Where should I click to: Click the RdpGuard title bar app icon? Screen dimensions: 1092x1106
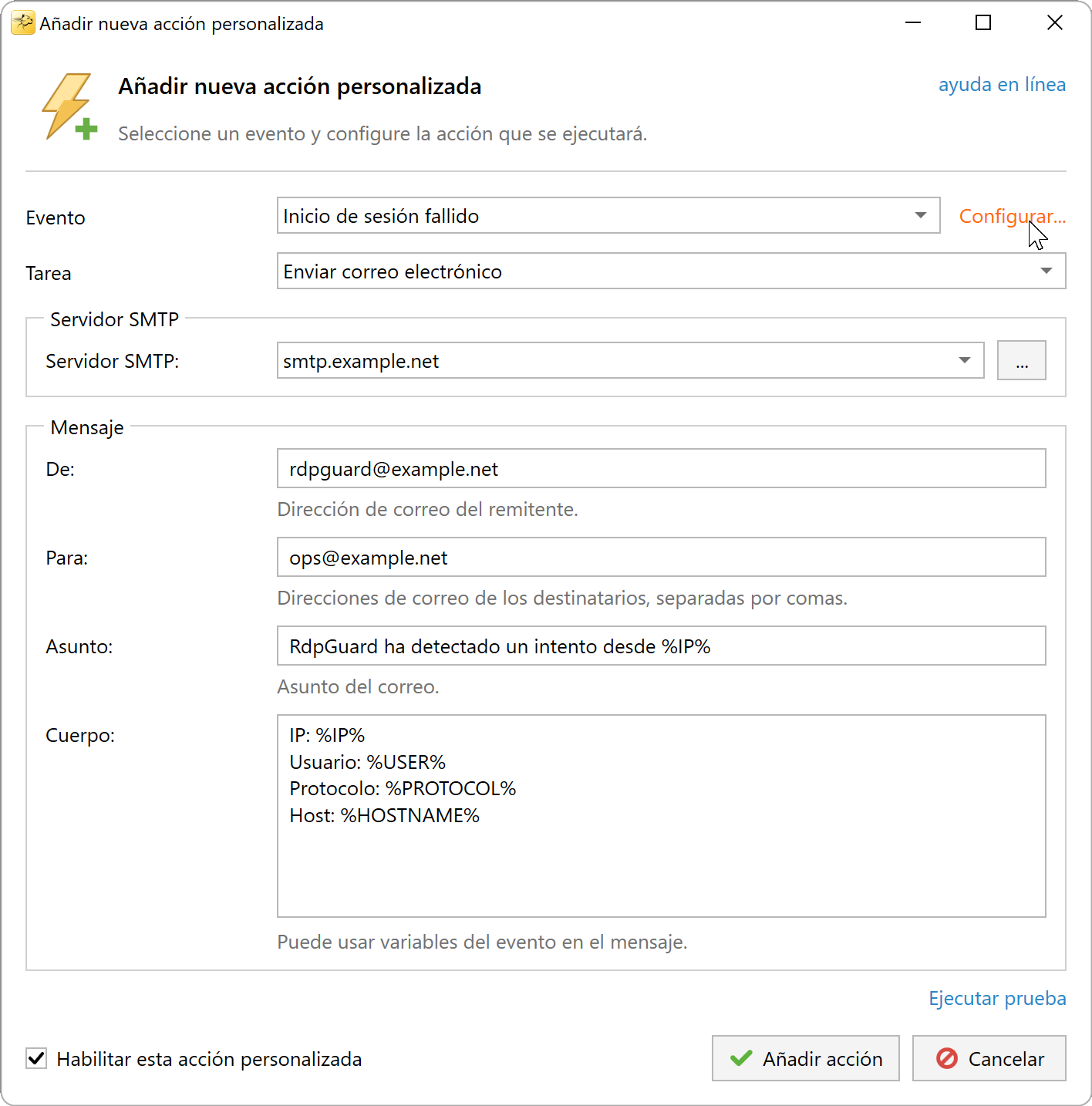pos(22,23)
